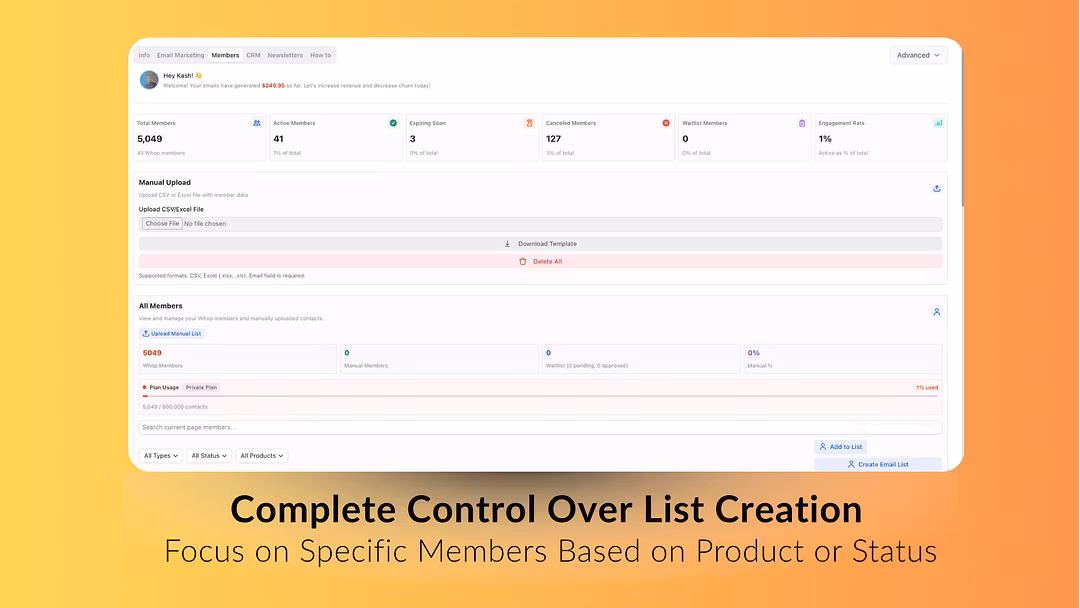The width and height of the screenshot is (1080, 608).
Task: Click the Plan Usage progress bar
Action: (x=540, y=396)
